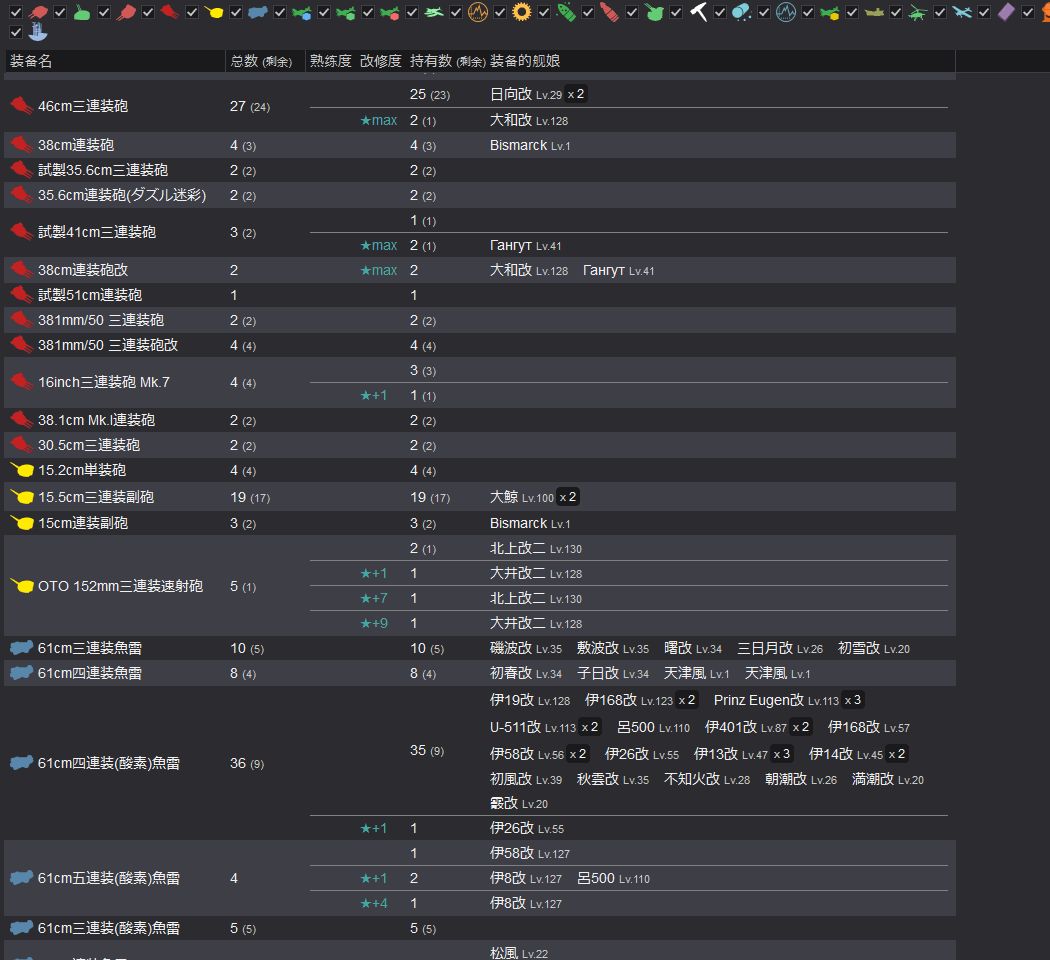1050x960 pixels.
Task: Select the 試製51cm連装砲 equipment name
Action: click(x=90, y=295)
